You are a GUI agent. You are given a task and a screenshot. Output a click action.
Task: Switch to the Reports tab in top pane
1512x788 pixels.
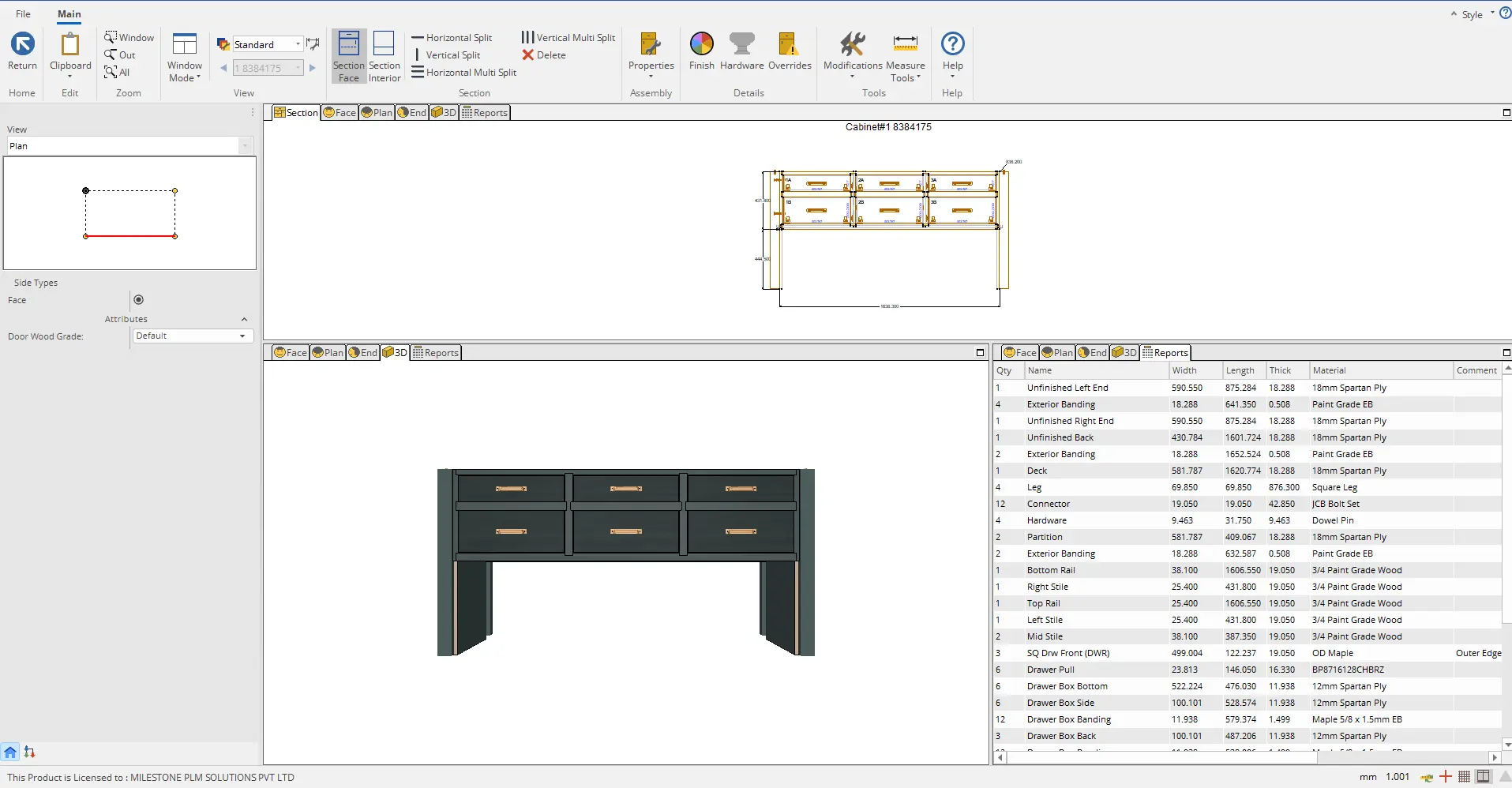pyautogui.click(x=485, y=112)
